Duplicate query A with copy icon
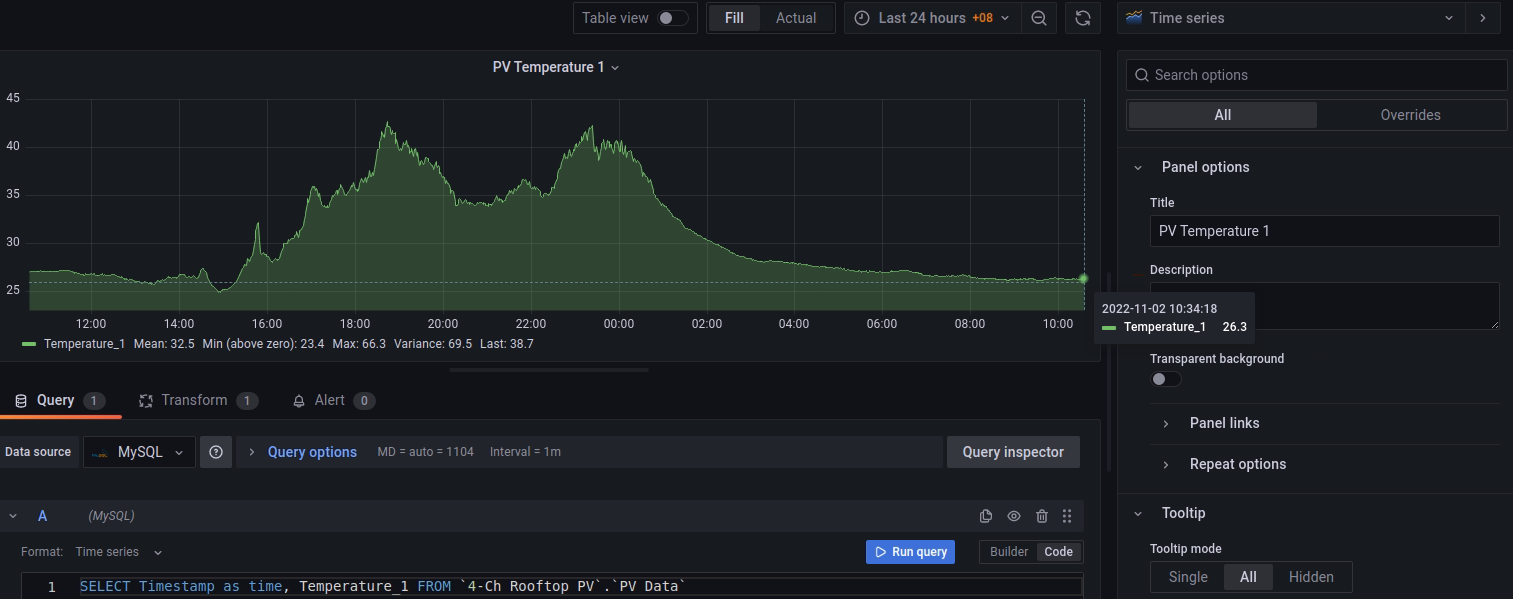The image size is (1513, 599). point(986,516)
